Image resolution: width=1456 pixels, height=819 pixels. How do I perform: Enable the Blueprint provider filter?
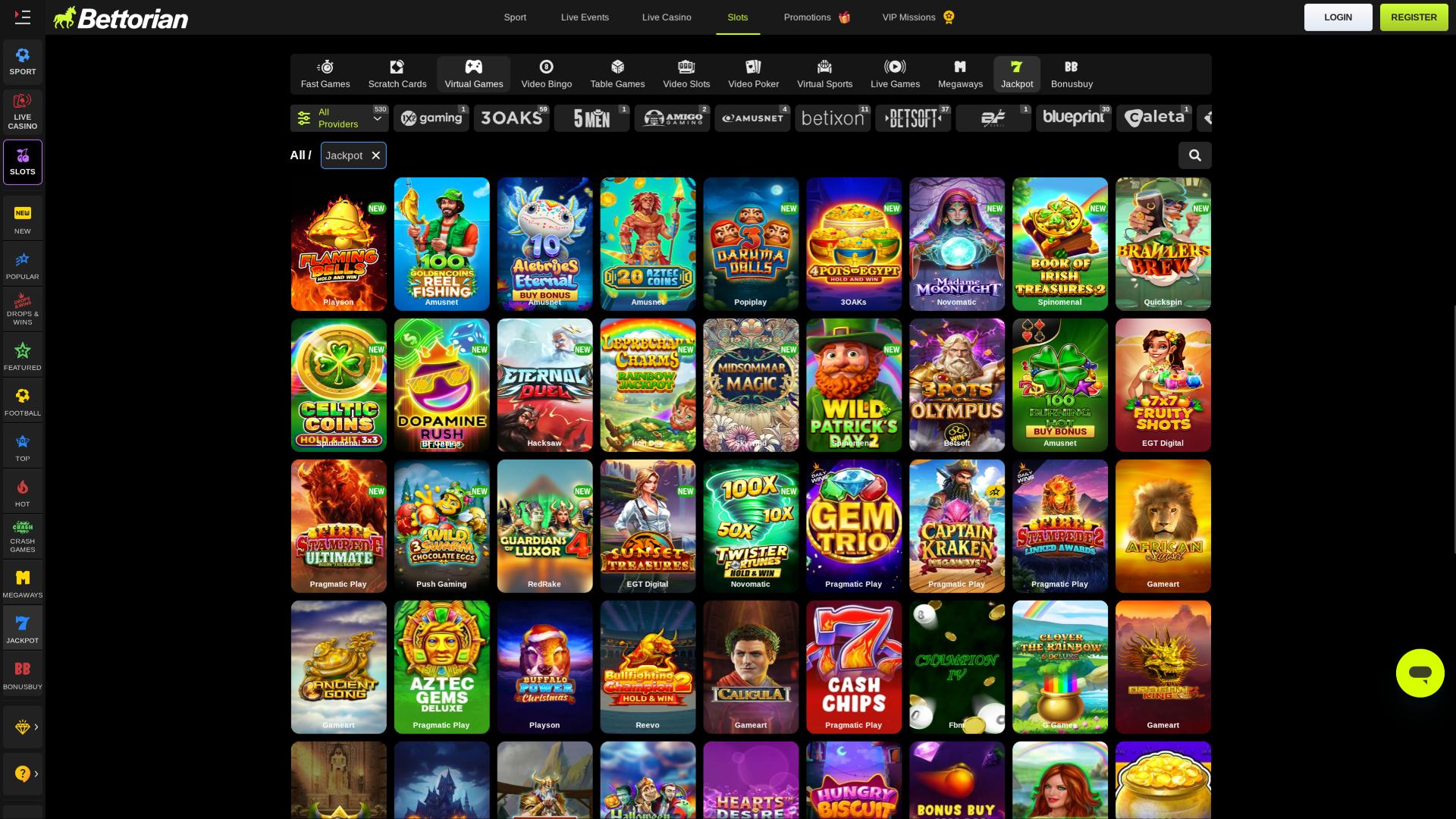click(x=1074, y=118)
